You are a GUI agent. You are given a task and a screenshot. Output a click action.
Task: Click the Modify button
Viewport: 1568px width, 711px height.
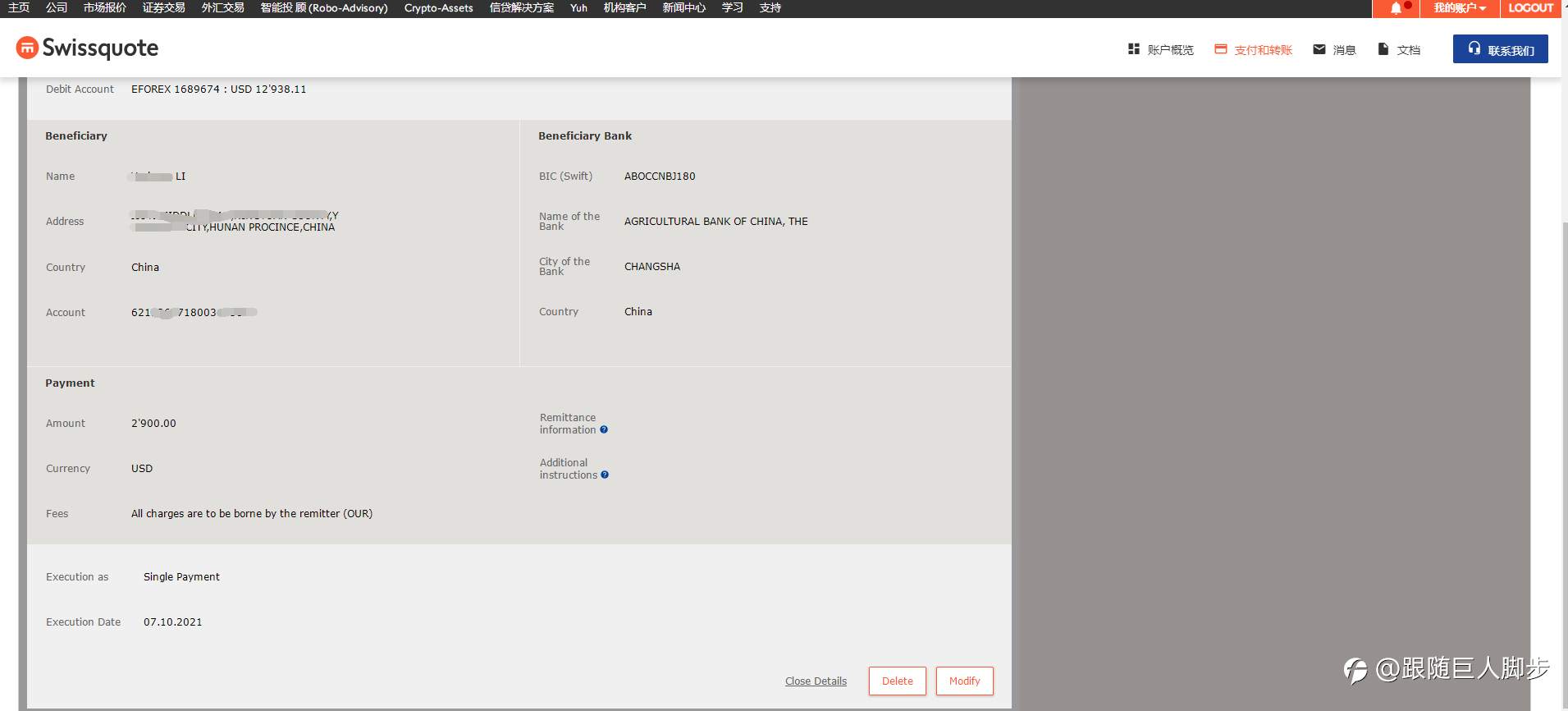pyautogui.click(x=964, y=681)
